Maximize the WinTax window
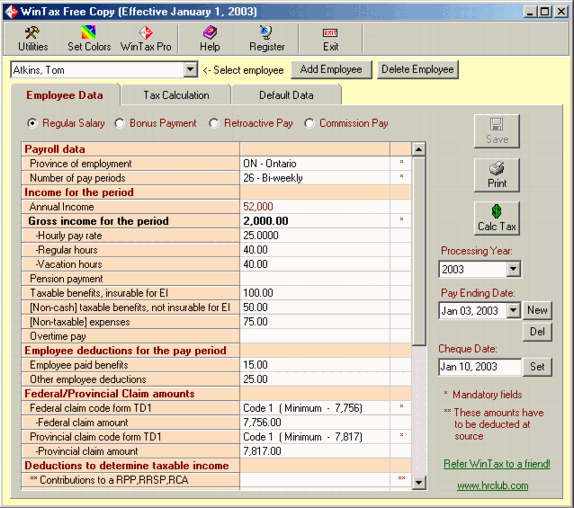Screen dimensions: 574x508 click(x=545, y=12)
